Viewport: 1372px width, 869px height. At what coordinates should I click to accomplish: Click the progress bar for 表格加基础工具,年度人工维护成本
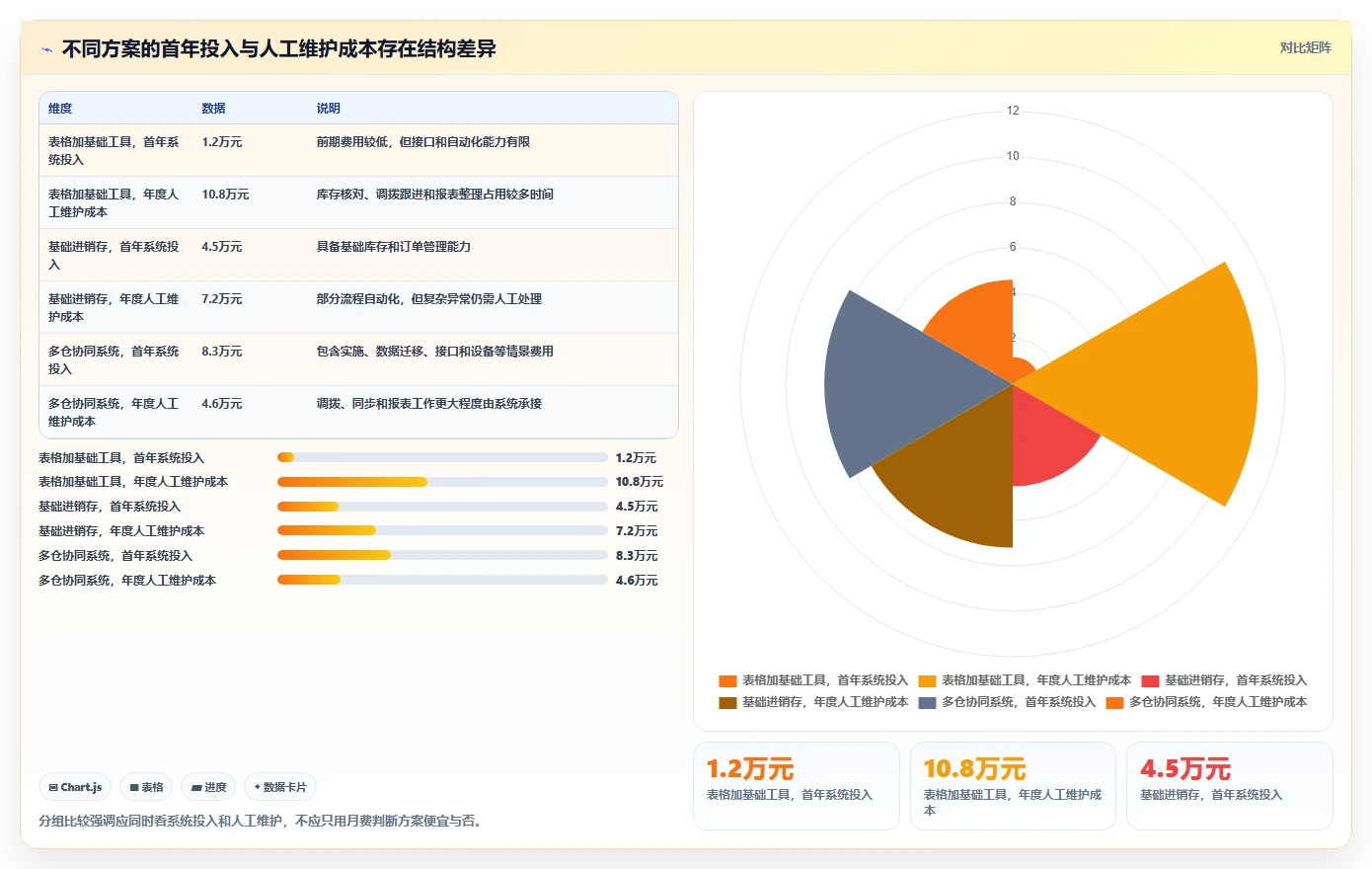click(442, 482)
